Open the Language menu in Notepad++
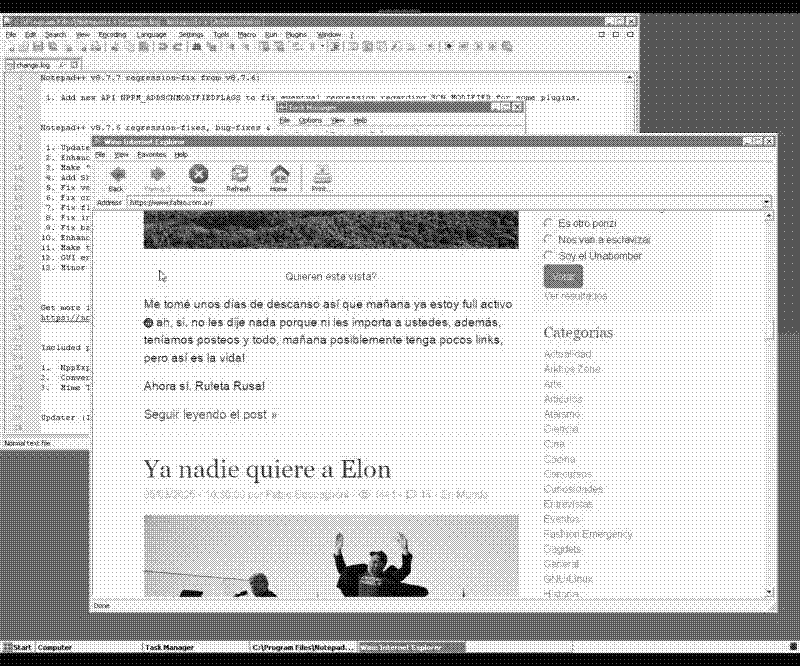800x666 pixels. pos(152,35)
